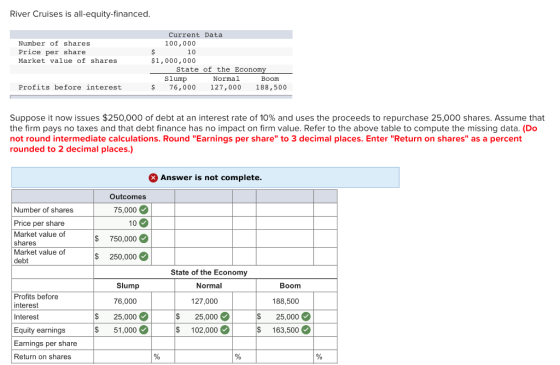Select Normal earnings per share input cell
The width and height of the screenshot is (560, 365).
204,343
